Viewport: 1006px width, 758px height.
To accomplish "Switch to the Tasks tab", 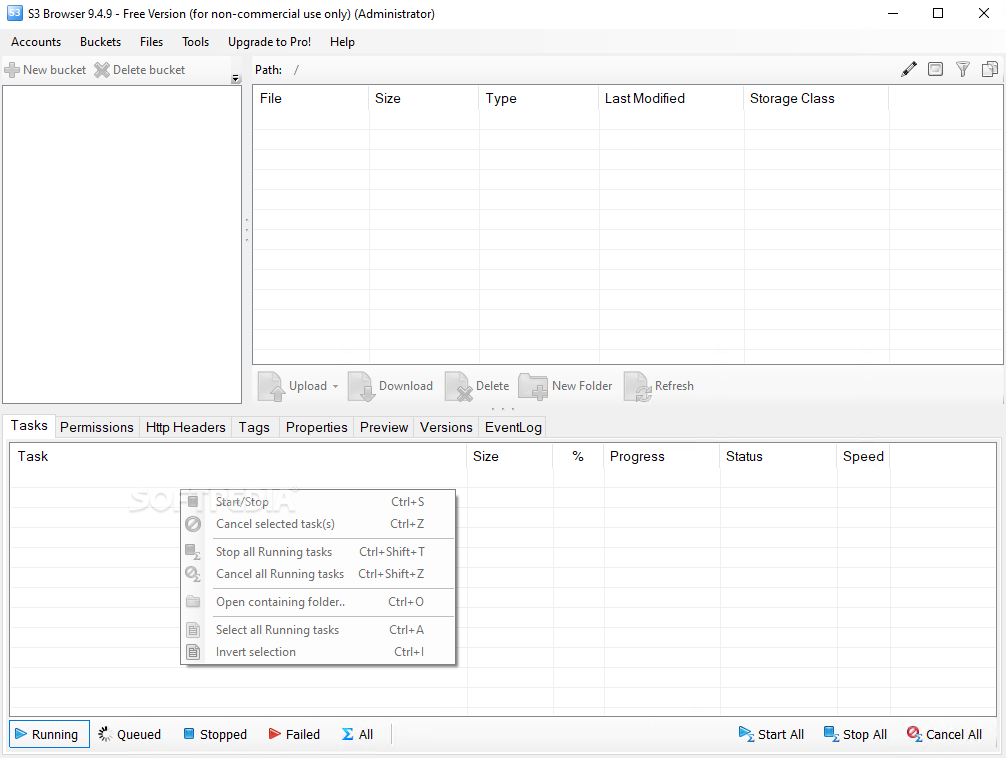I will pos(29,426).
